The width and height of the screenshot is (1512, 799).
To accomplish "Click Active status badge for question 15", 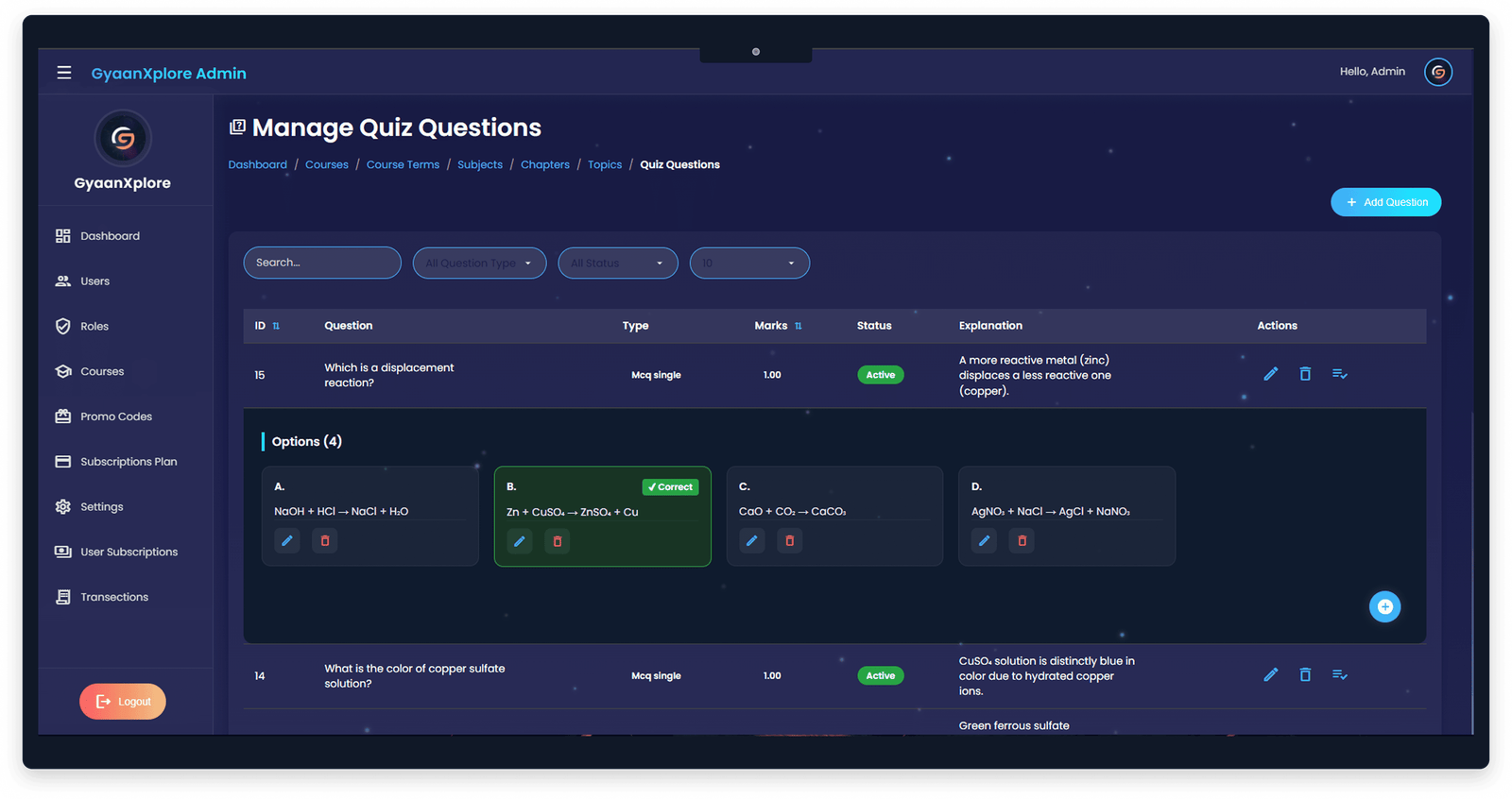I will (x=880, y=375).
